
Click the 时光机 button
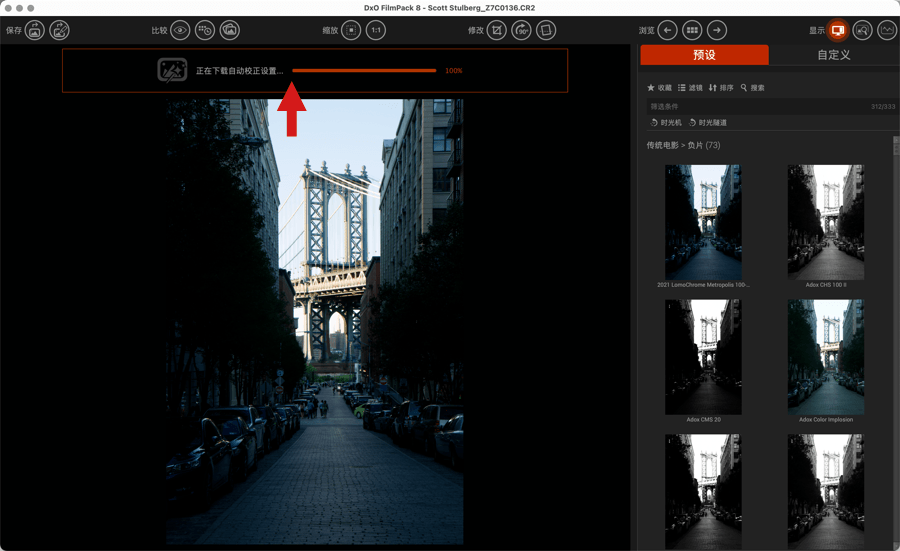click(666, 123)
